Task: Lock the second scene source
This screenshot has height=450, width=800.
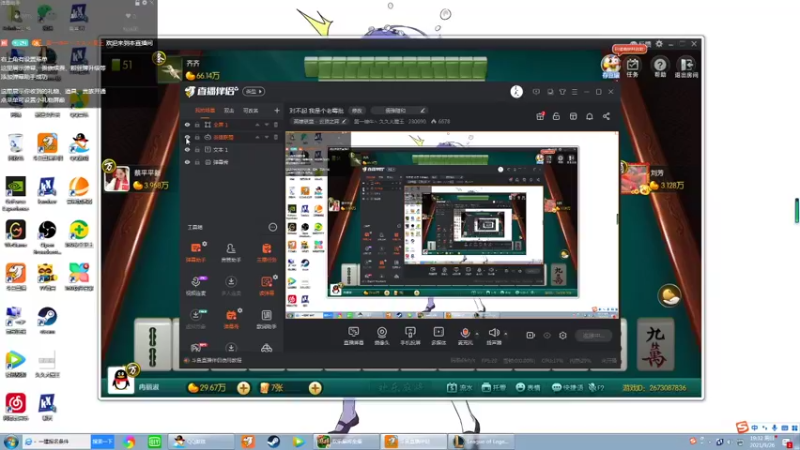Action: tap(197, 137)
